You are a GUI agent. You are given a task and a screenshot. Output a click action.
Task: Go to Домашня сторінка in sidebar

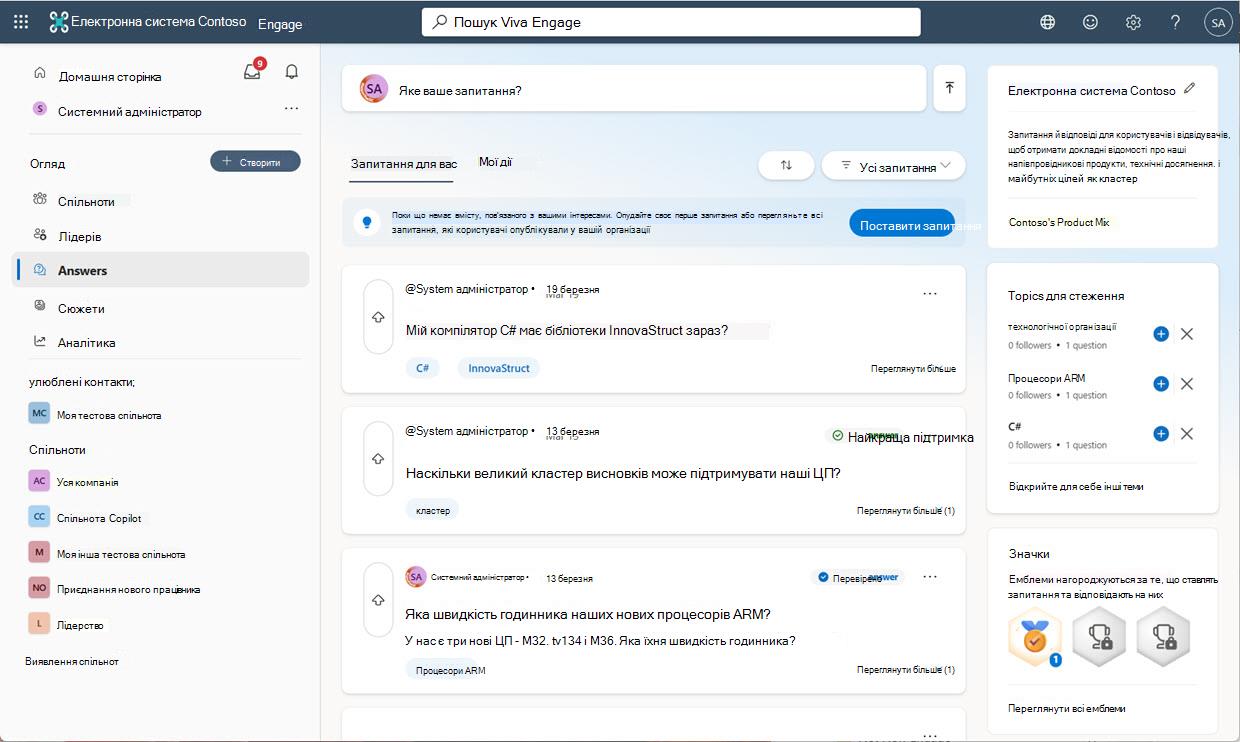(96, 76)
